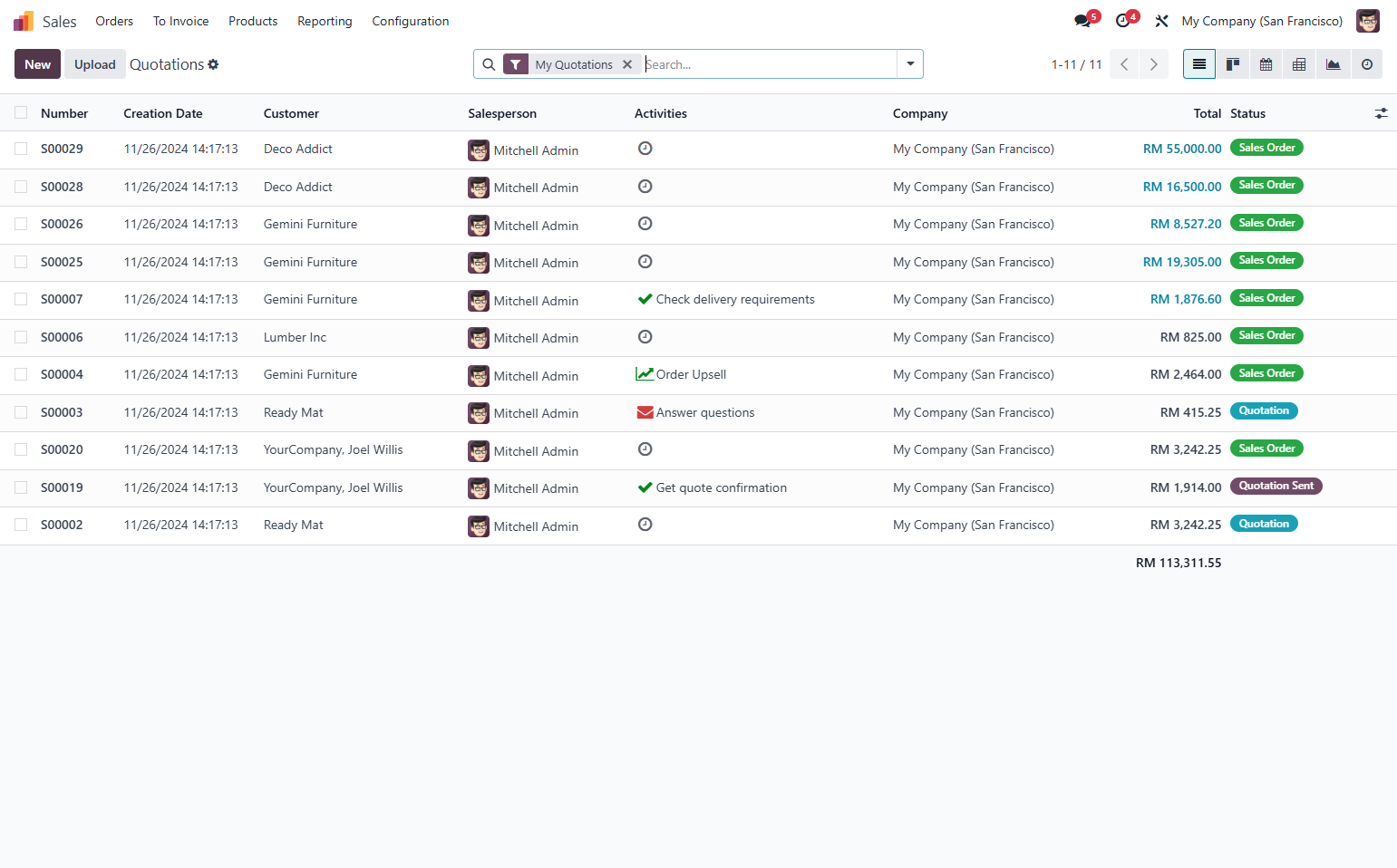Focus the Search input field
The height and width of the screenshot is (868, 1397).
[769, 64]
